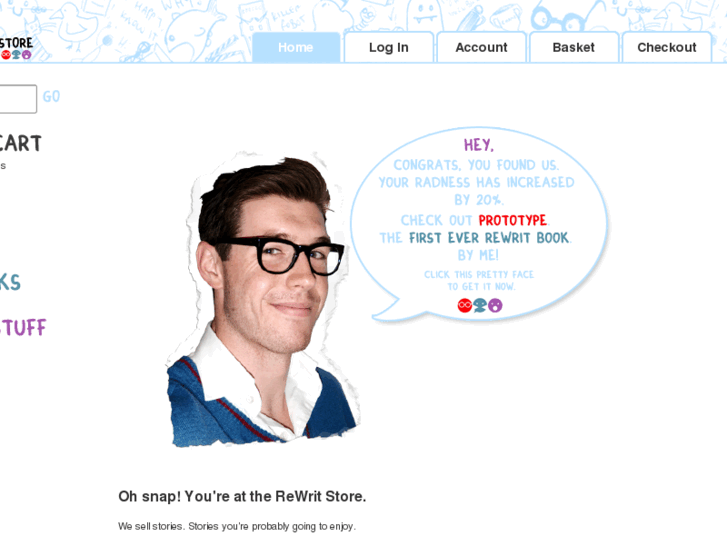Open the purple STUFF category link
Viewport: 727px width, 545px height.
coord(23,327)
